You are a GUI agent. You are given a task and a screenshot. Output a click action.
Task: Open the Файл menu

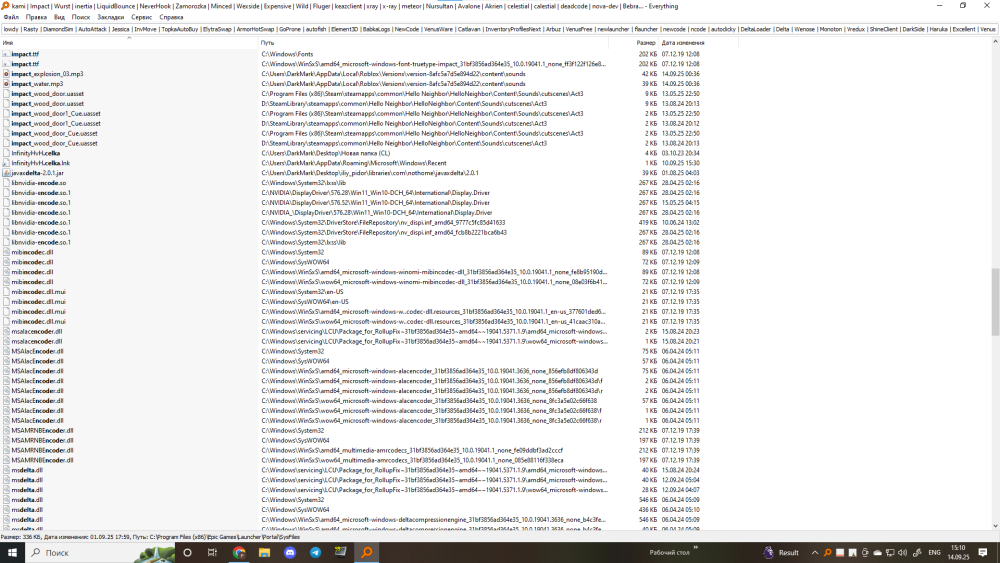pyautogui.click(x=11, y=17)
